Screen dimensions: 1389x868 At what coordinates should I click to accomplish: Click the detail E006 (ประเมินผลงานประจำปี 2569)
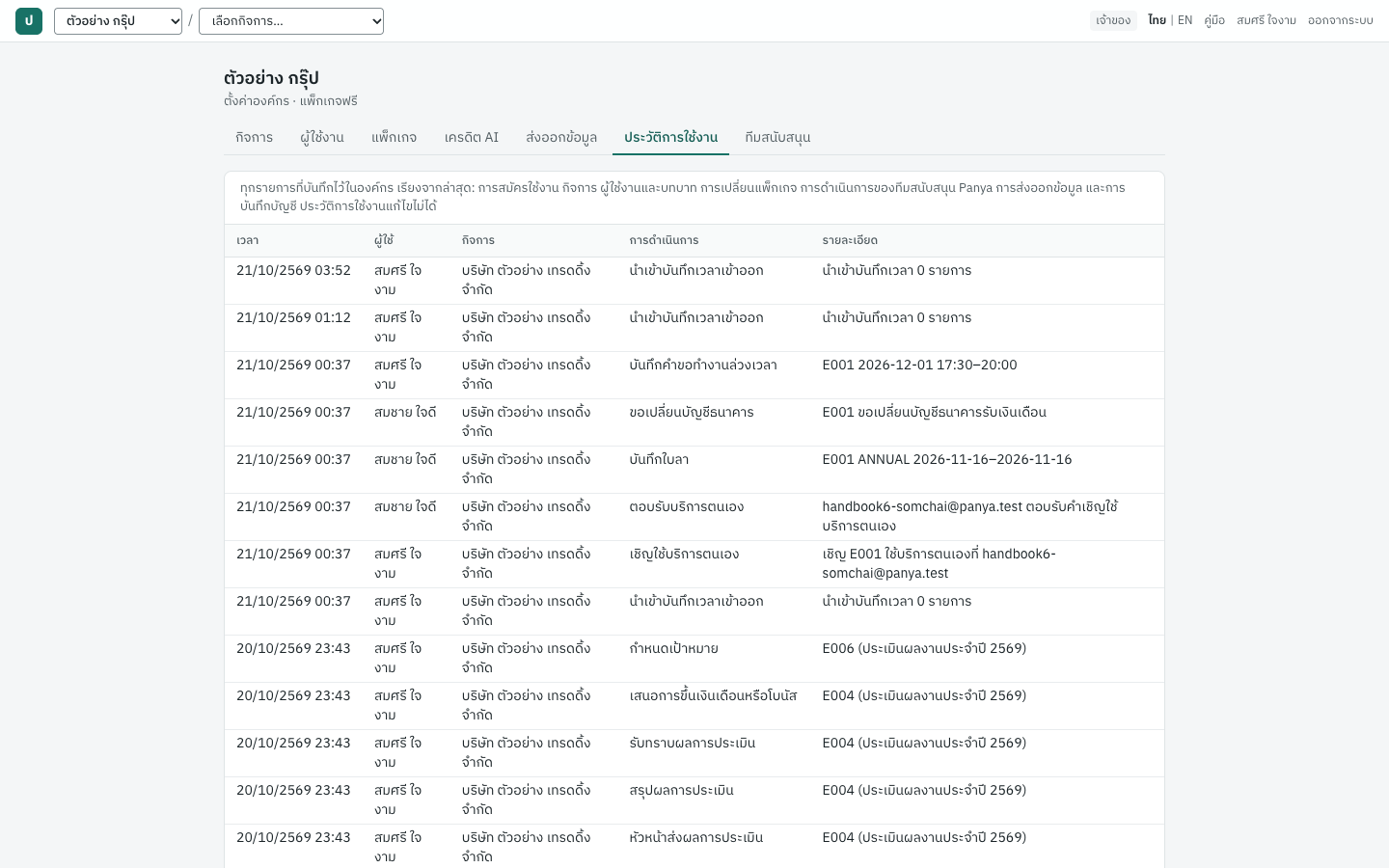(924, 648)
